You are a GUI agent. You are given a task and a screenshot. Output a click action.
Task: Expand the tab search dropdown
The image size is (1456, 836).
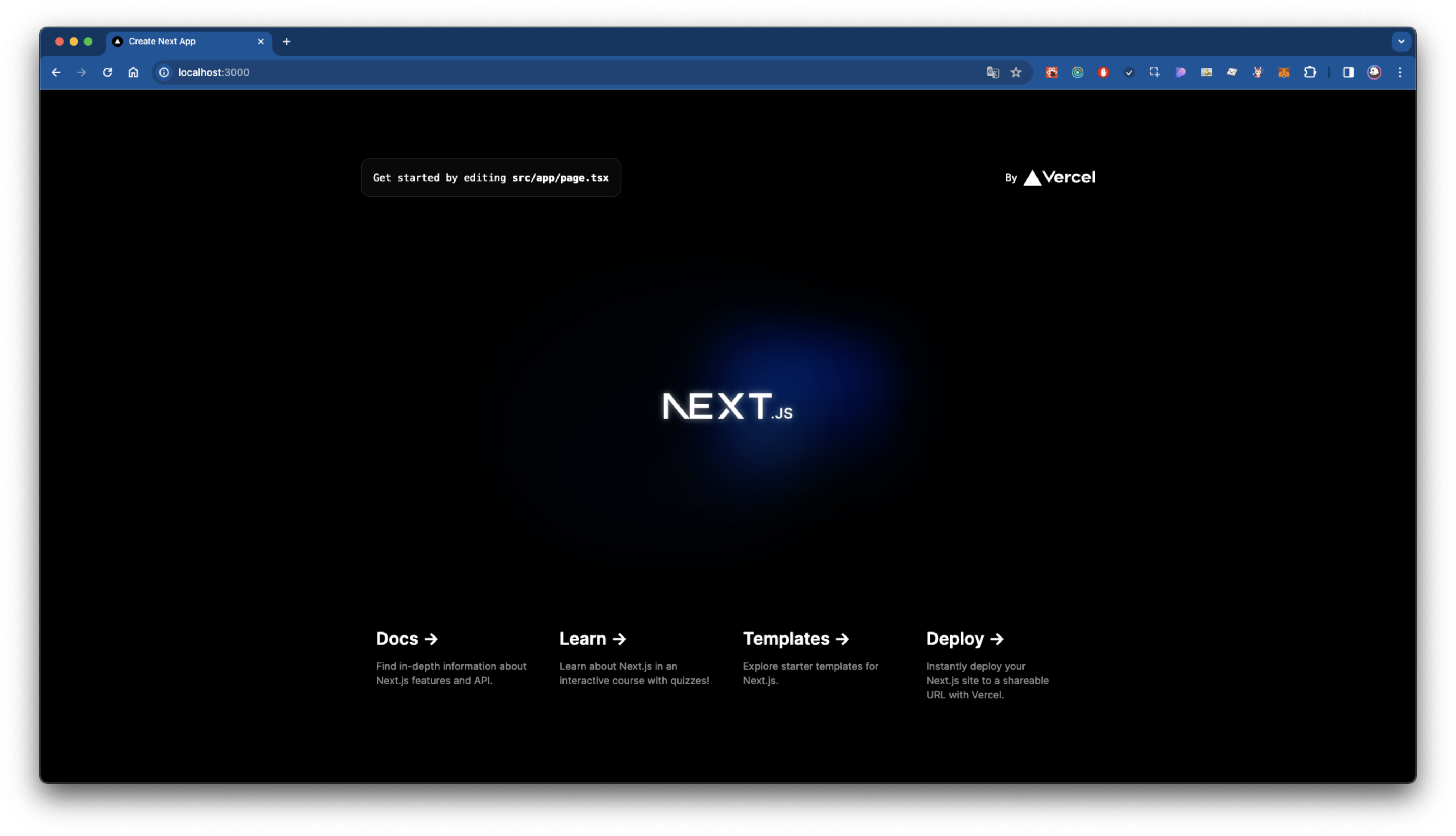1402,41
